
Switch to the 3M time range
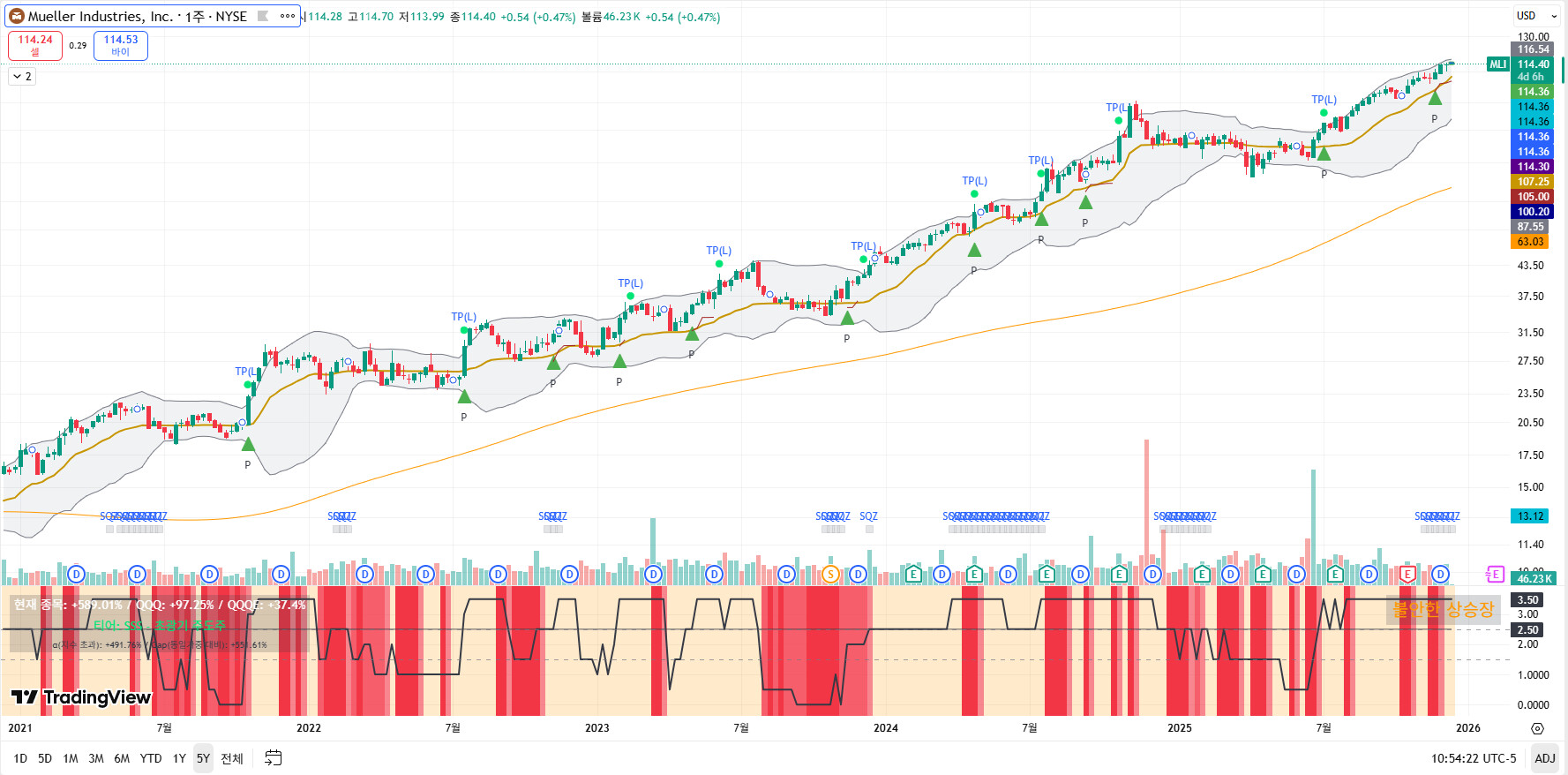pyautogui.click(x=96, y=758)
